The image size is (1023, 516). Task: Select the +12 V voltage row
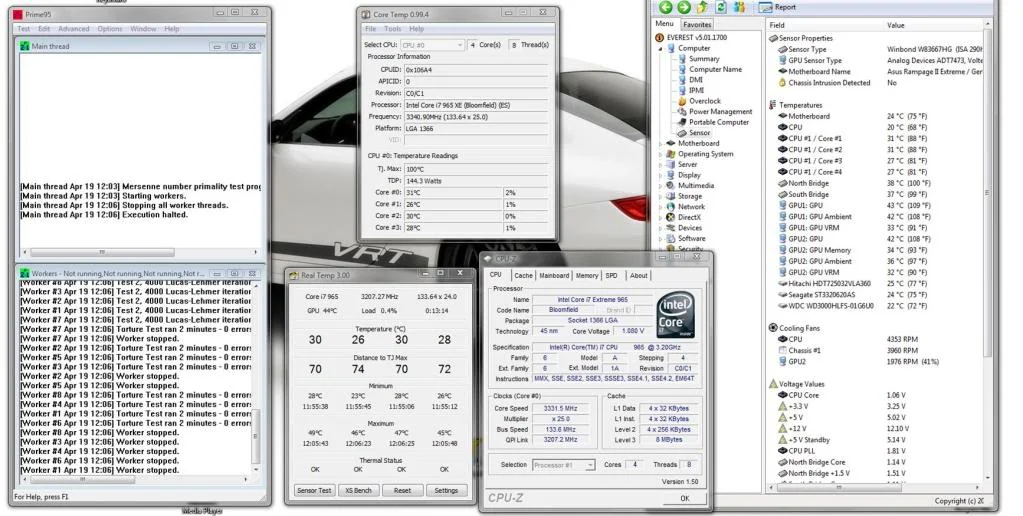coord(874,429)
